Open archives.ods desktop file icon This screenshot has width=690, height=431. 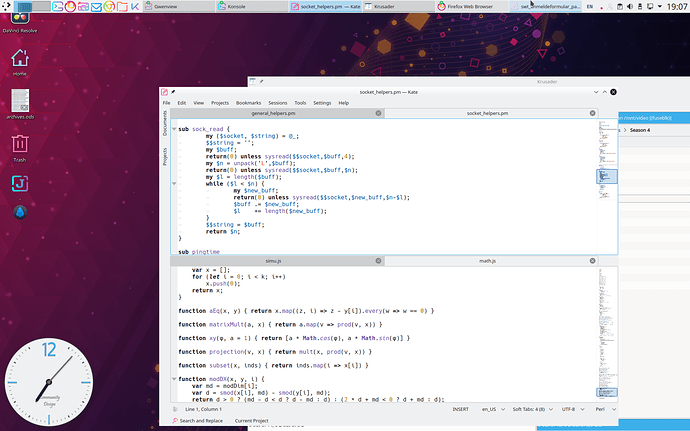(20, 104)
